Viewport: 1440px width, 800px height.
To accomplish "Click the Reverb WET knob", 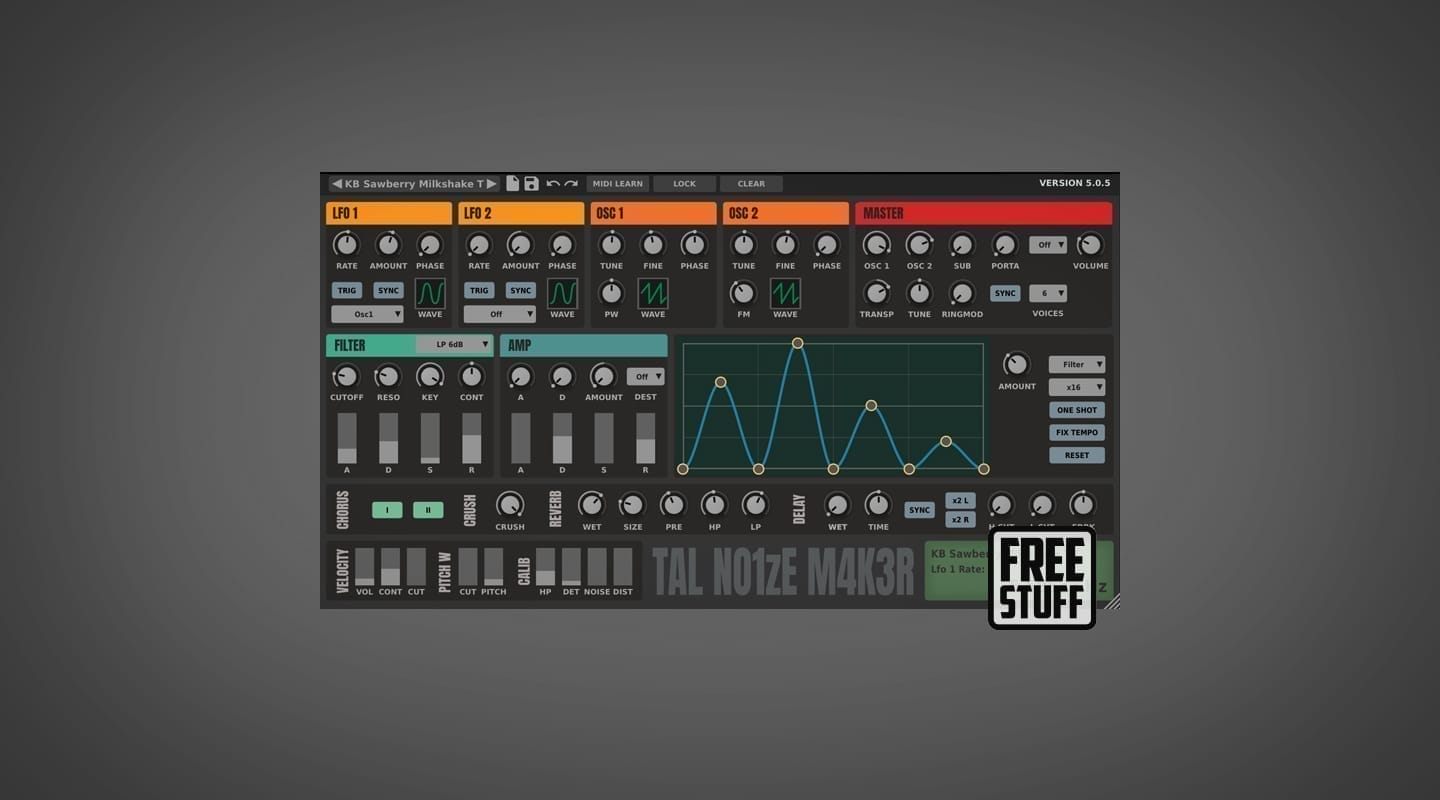I will (592, 505).
